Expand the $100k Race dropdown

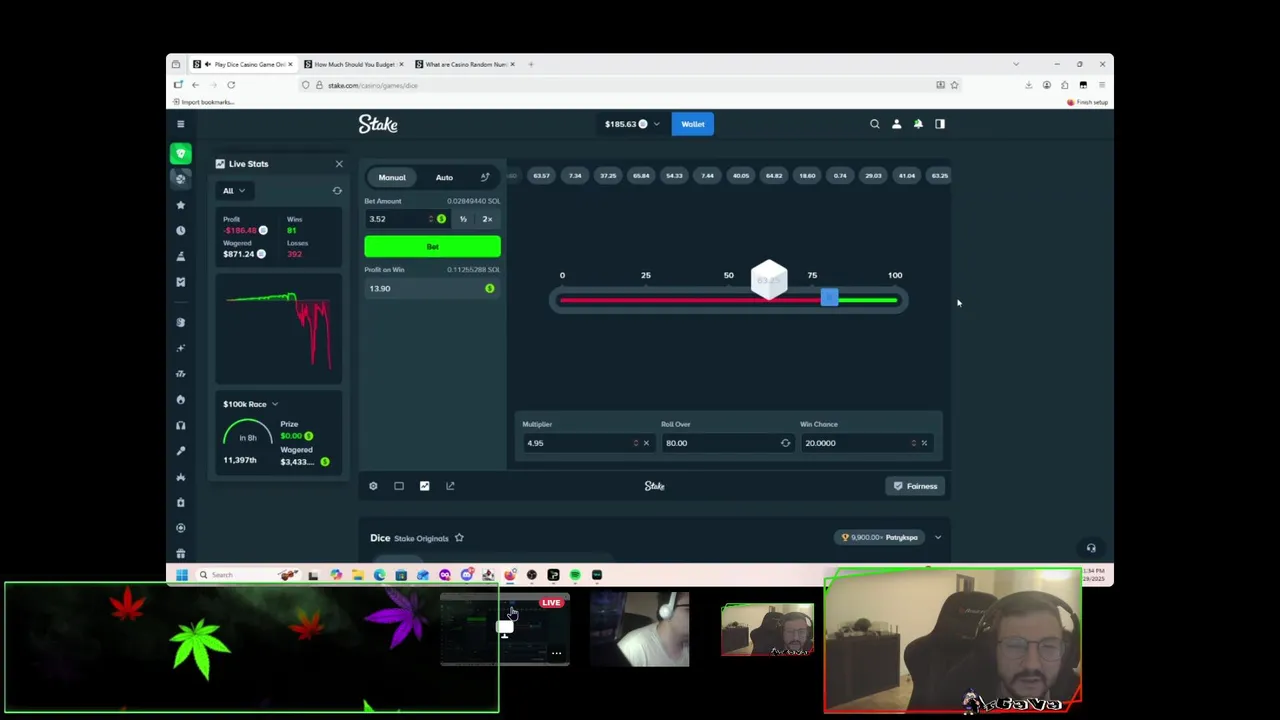[251, 404]
